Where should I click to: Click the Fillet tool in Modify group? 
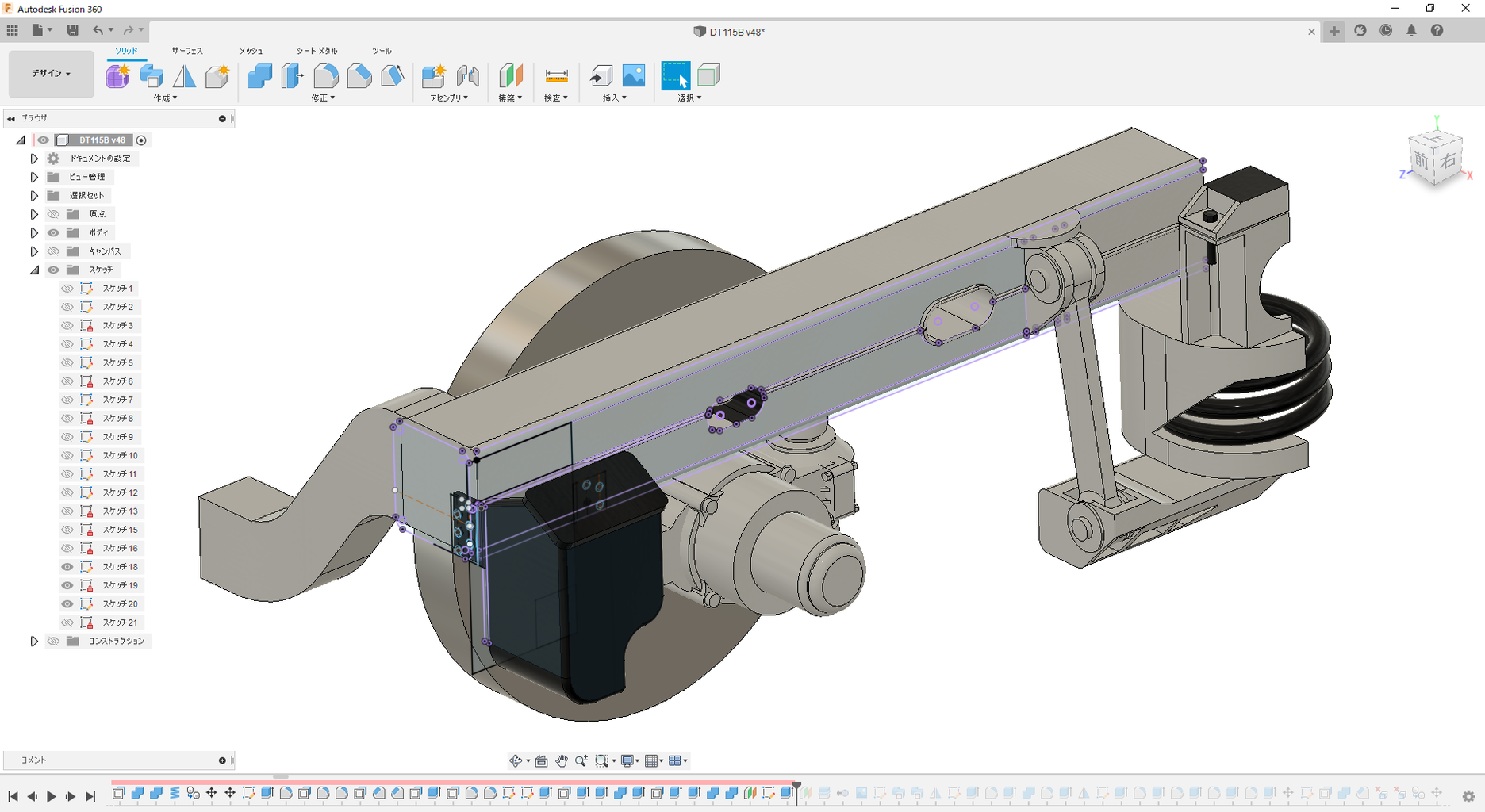(326, 76)
